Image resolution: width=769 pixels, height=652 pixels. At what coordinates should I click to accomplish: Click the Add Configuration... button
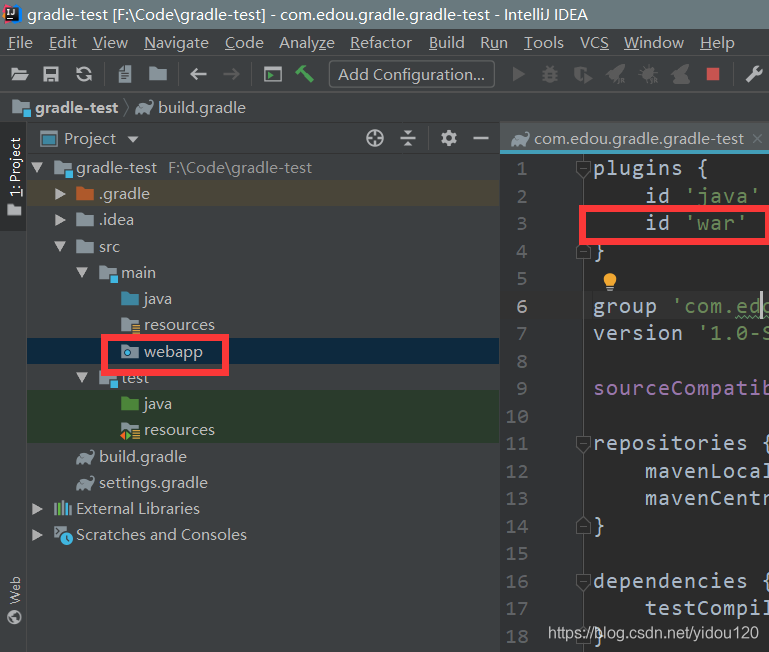pos(411,75)
